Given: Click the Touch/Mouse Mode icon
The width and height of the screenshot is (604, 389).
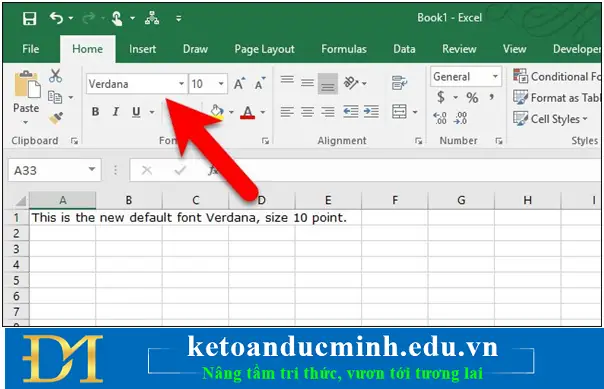Looking at the screenshot, I should (x=117, y=18).
